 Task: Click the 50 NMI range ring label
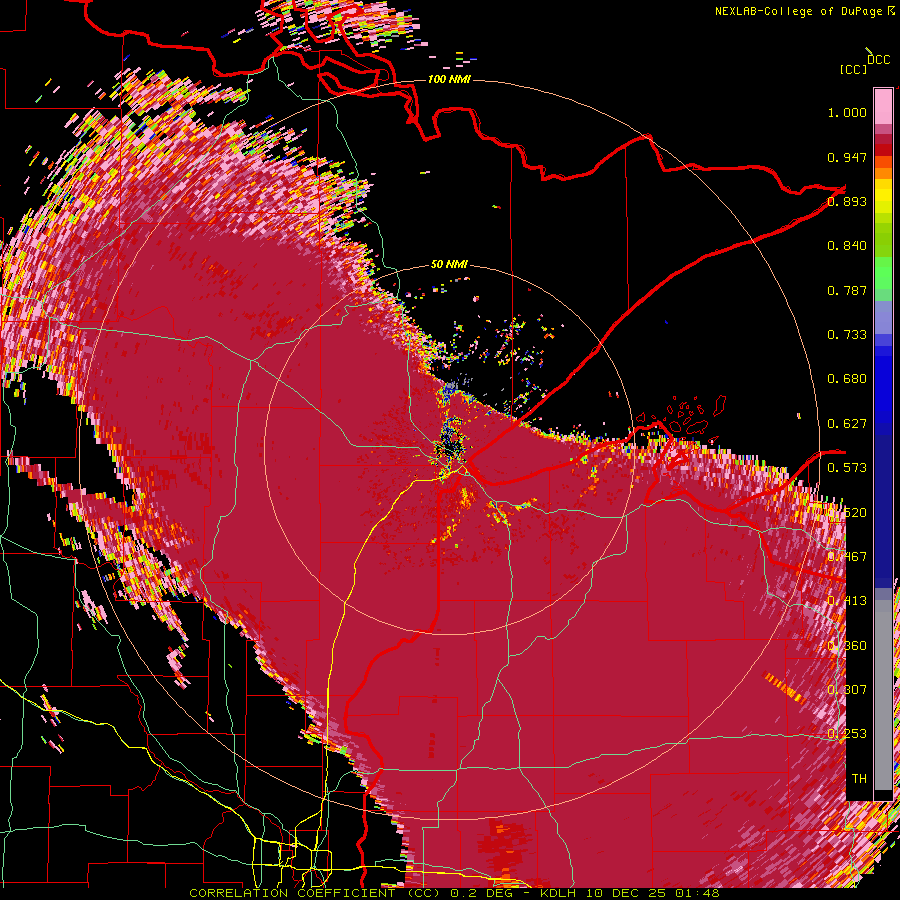point(449,265)
